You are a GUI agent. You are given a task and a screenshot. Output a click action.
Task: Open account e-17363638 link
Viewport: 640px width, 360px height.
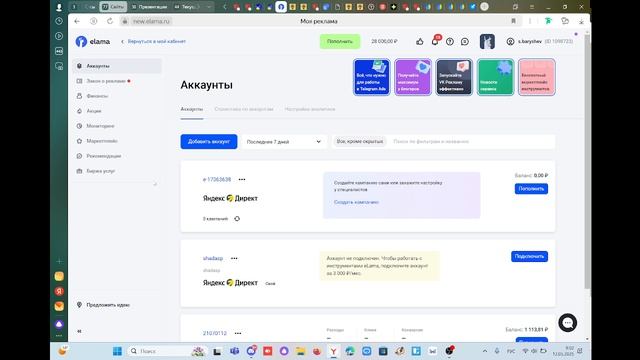(217, 180)
